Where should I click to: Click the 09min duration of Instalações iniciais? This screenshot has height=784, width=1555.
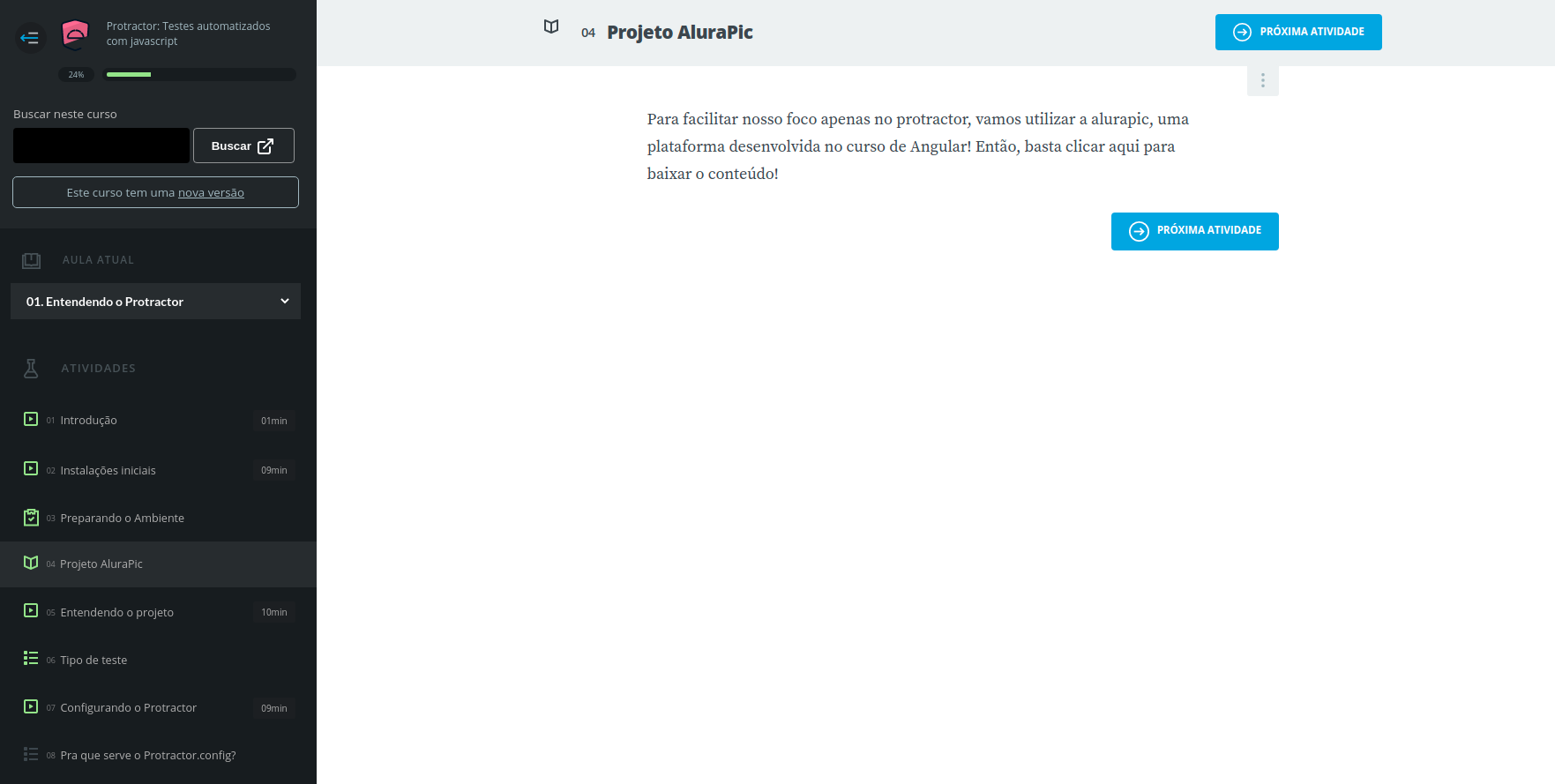[274, 471]
